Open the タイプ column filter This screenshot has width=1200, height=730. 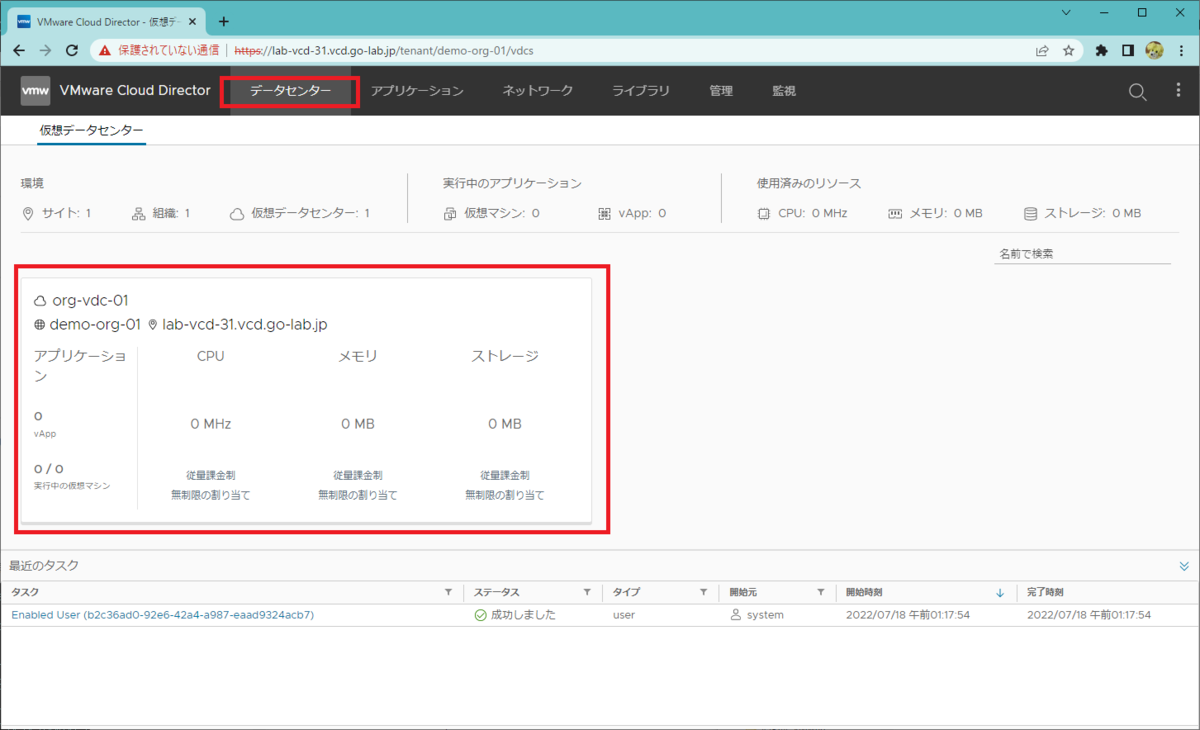[704, 592]
